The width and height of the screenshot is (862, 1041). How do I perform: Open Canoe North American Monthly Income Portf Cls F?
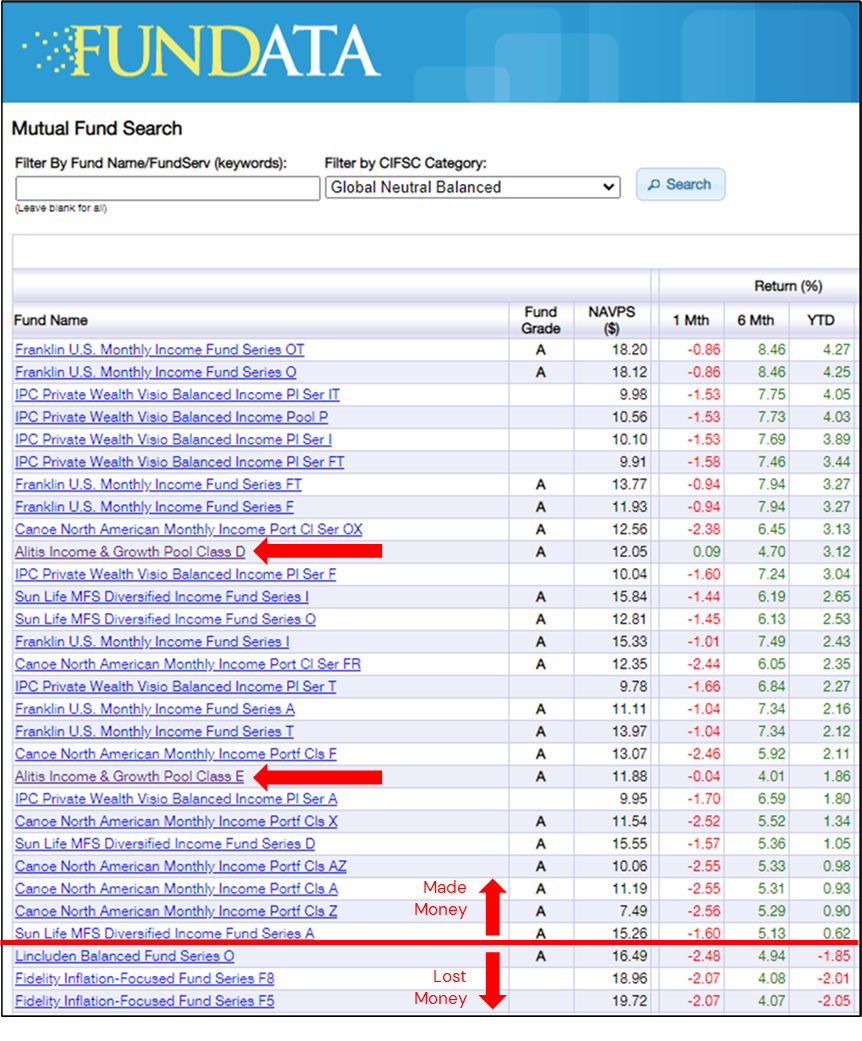[175, 754]
